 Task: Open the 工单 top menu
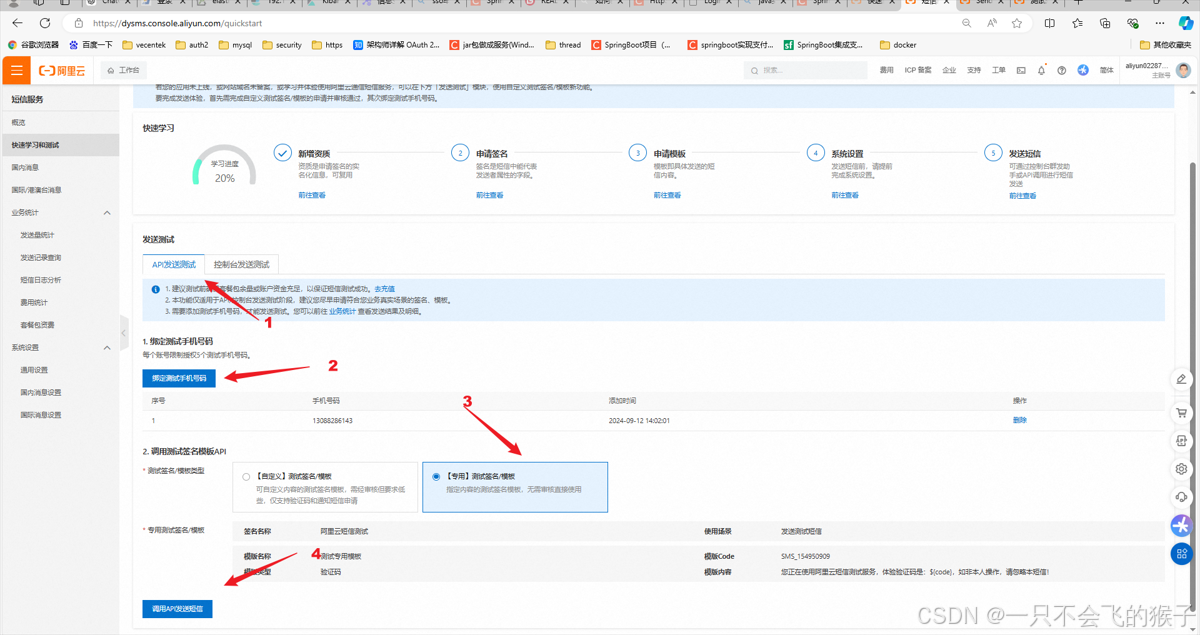[x=998, y=70]
